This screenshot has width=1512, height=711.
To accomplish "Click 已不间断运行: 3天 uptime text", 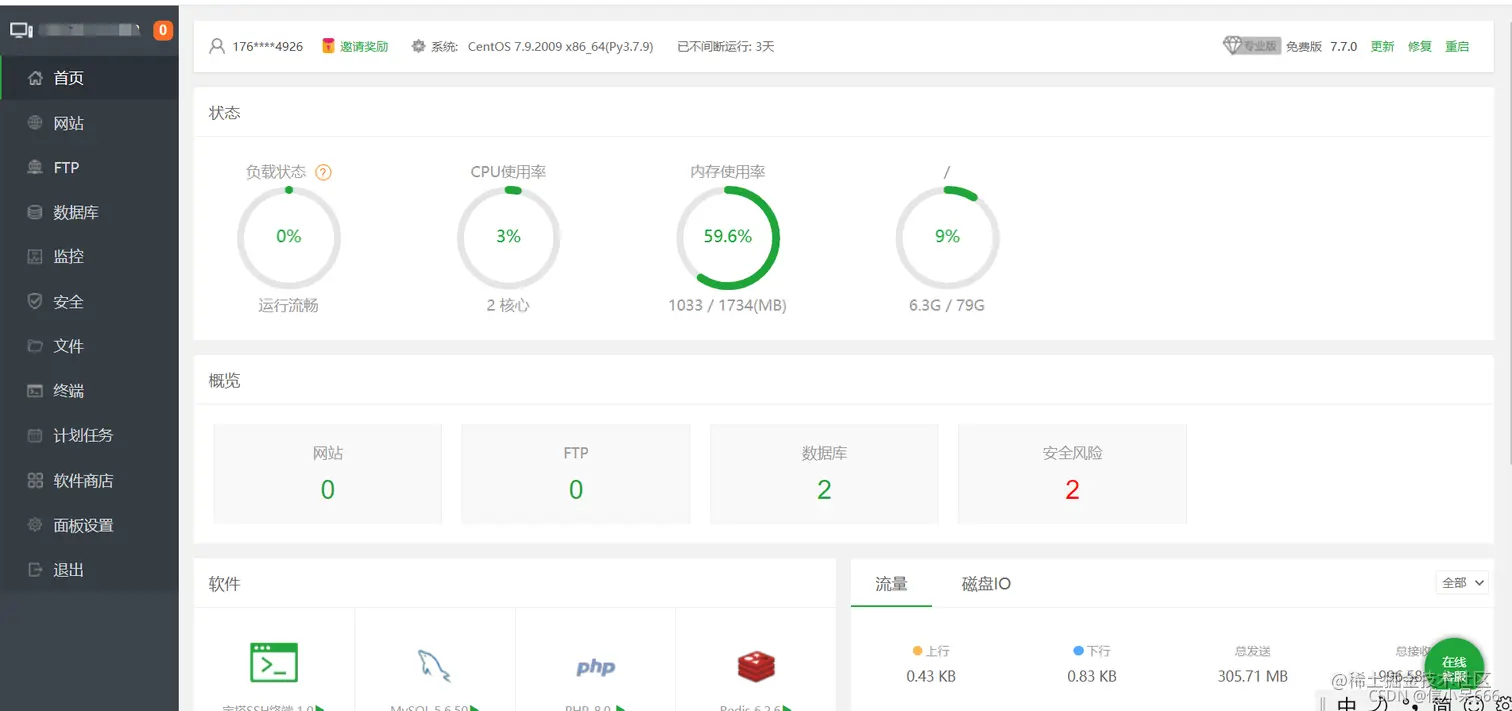I will [726, 47].
